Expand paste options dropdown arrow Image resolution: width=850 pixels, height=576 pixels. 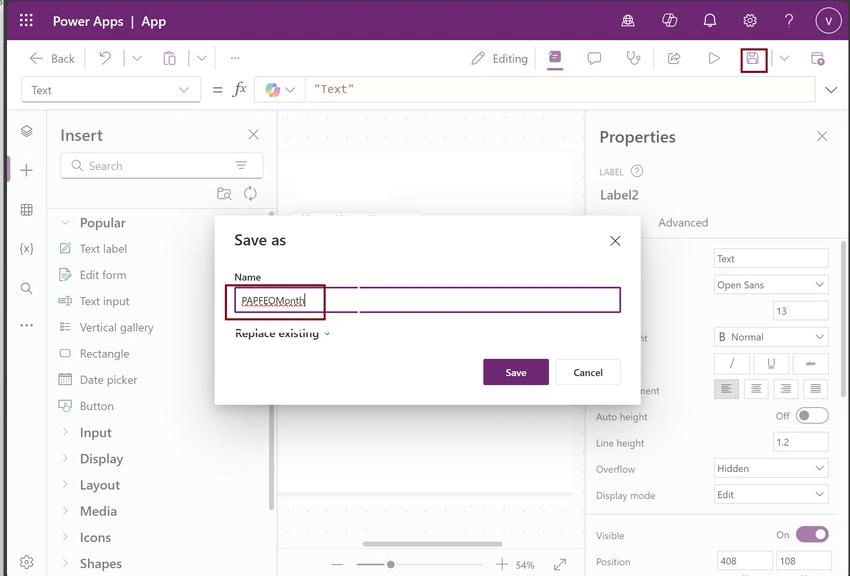click(202, 58)
